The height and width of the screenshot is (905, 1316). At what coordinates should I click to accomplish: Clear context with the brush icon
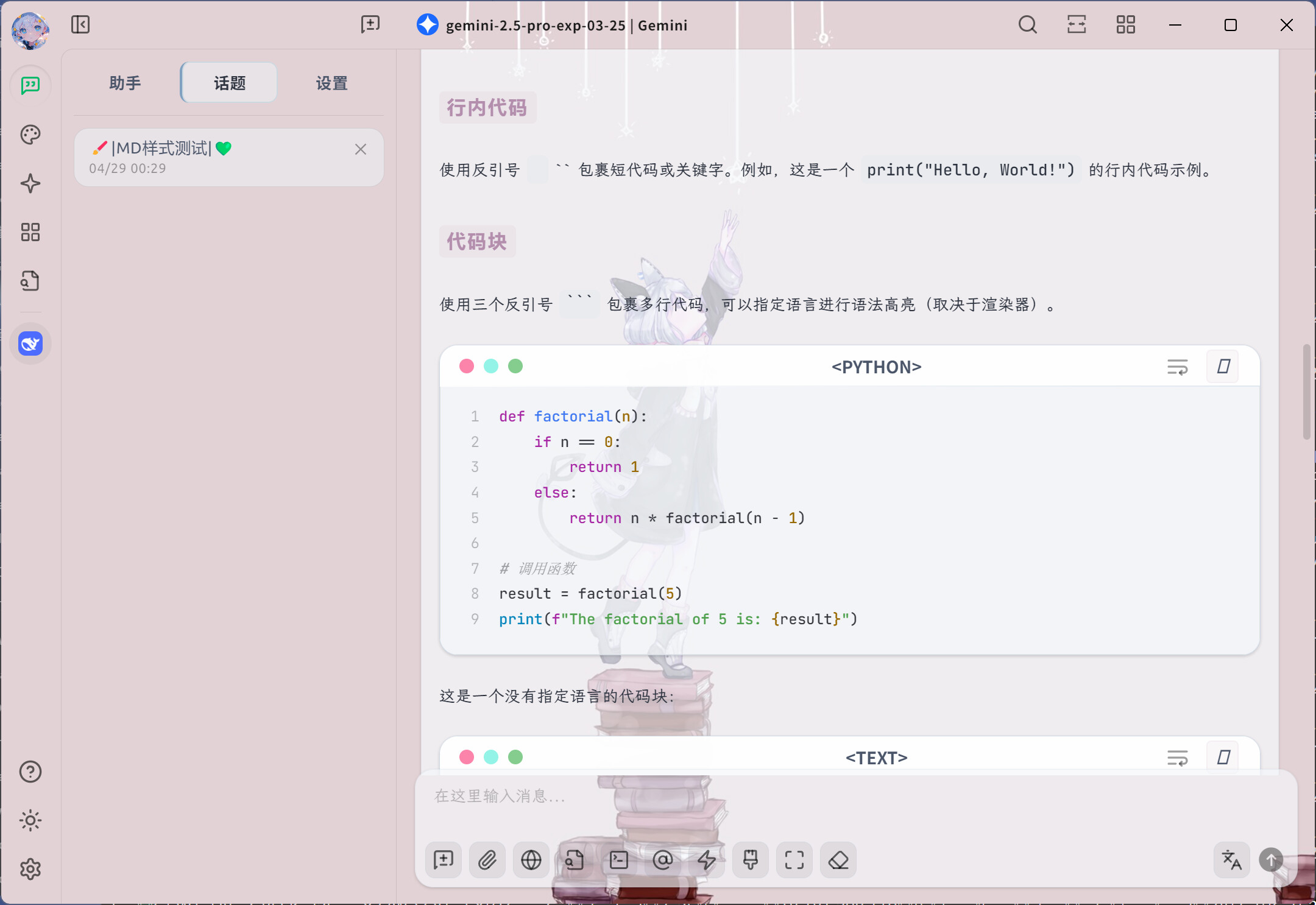click(x=751, y=860)
